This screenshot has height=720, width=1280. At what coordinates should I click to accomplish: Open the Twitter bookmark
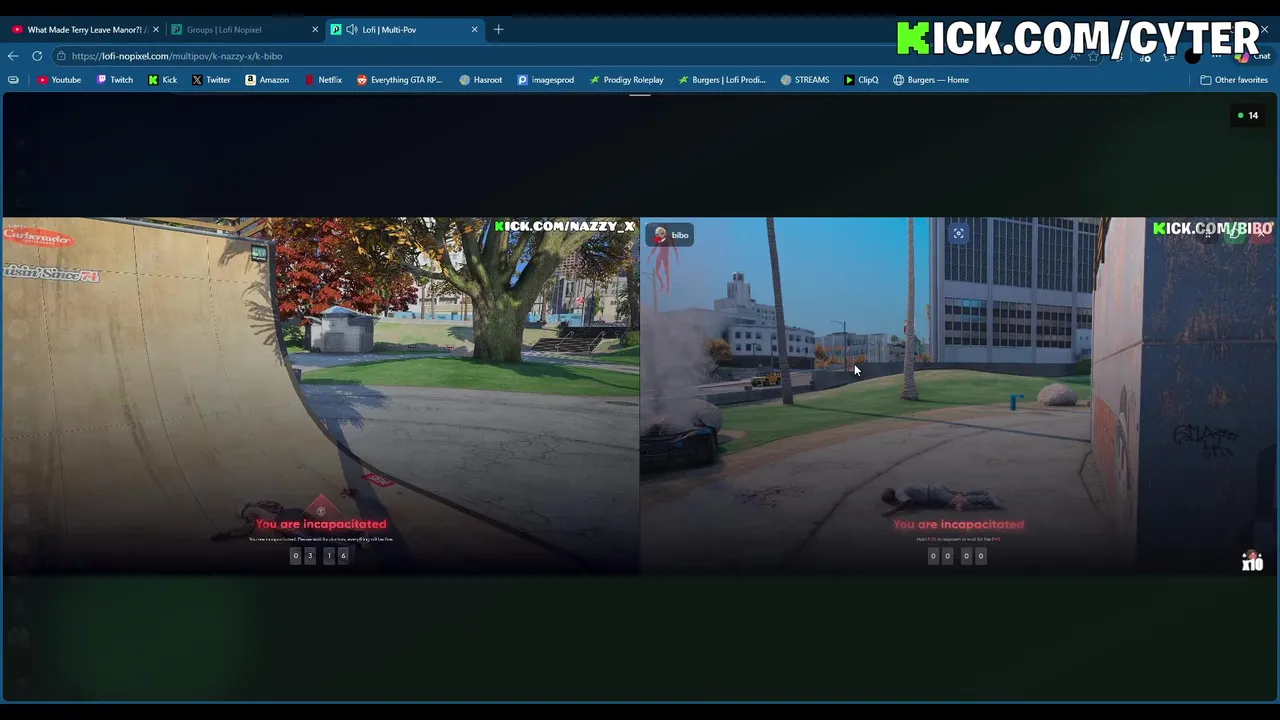[x=211, y=80]
